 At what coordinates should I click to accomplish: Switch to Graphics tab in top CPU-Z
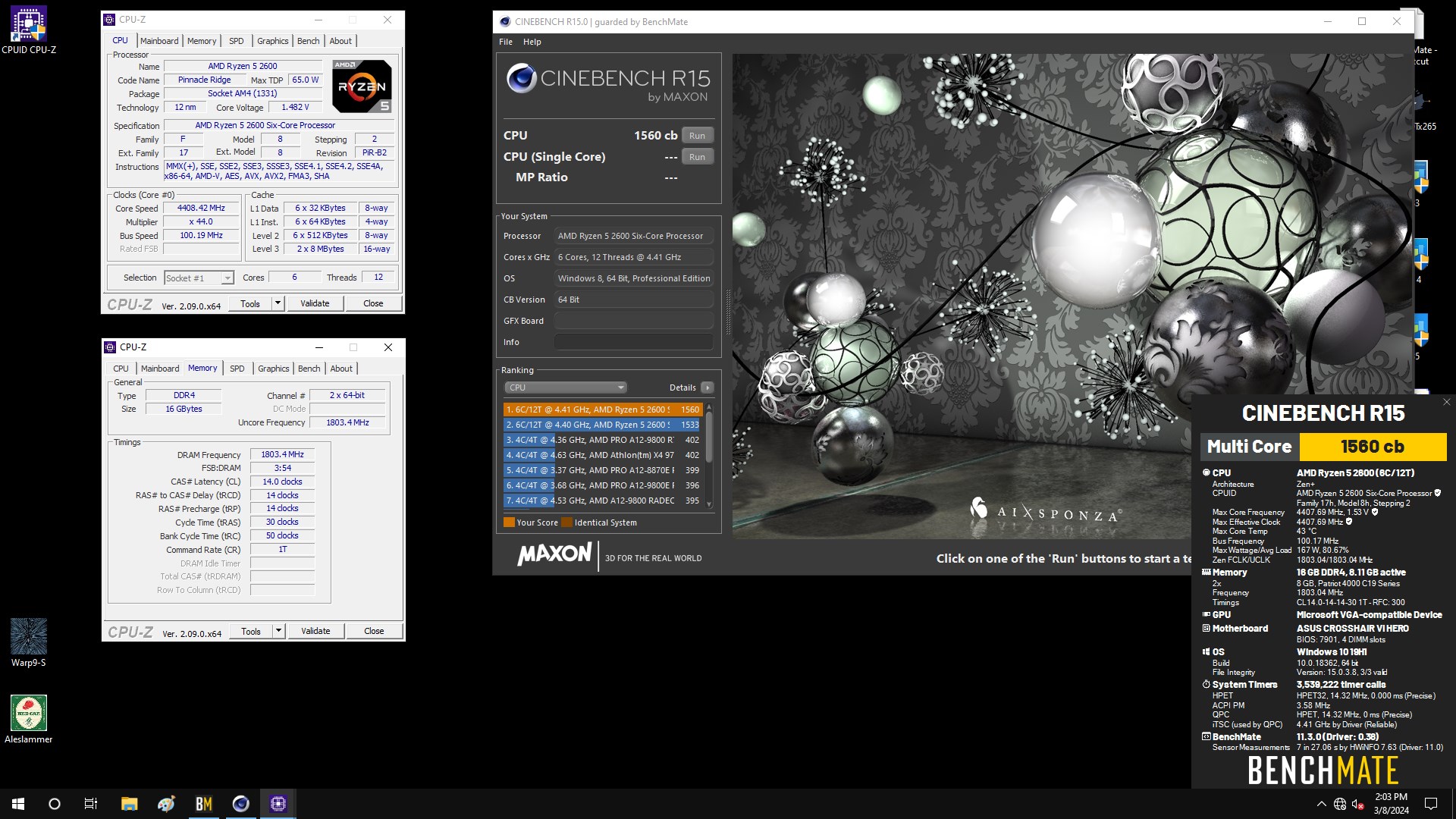pyautogui.click(x=273, y=41)
